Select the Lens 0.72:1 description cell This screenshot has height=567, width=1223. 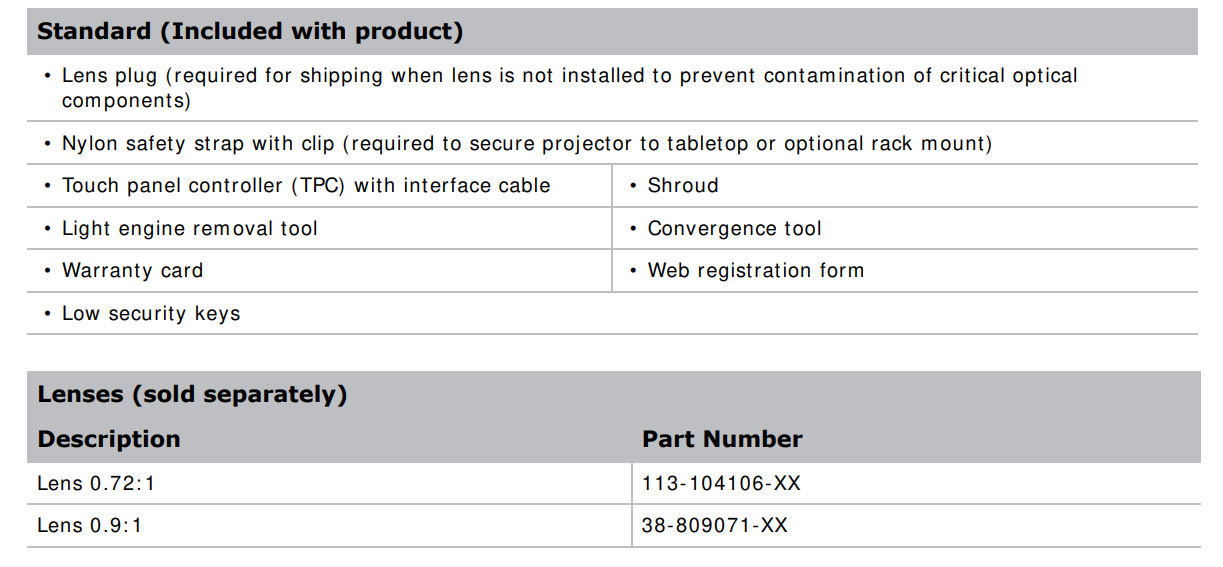click(x=96, y=484)
